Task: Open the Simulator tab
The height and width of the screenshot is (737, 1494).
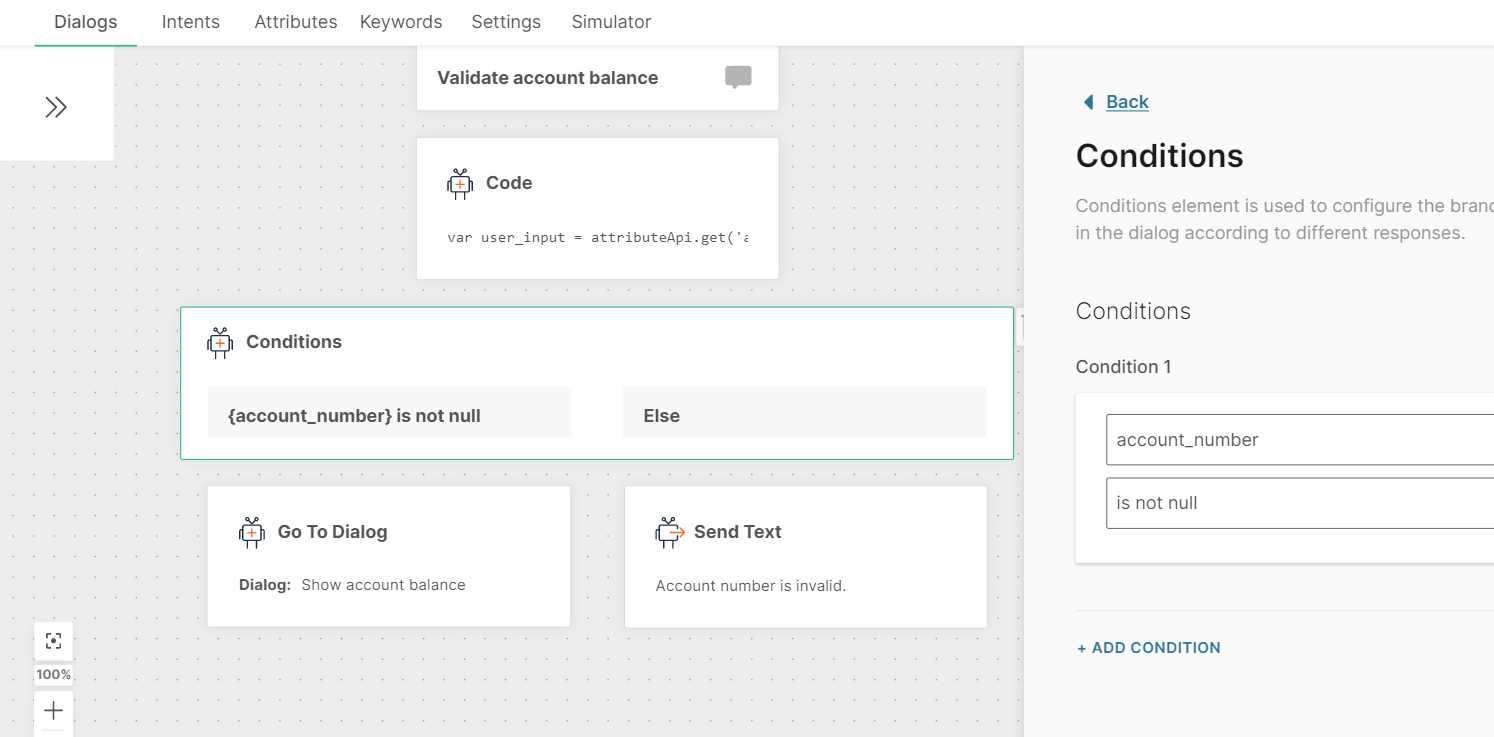Action: pyautogui.click(x=611, y=22)
